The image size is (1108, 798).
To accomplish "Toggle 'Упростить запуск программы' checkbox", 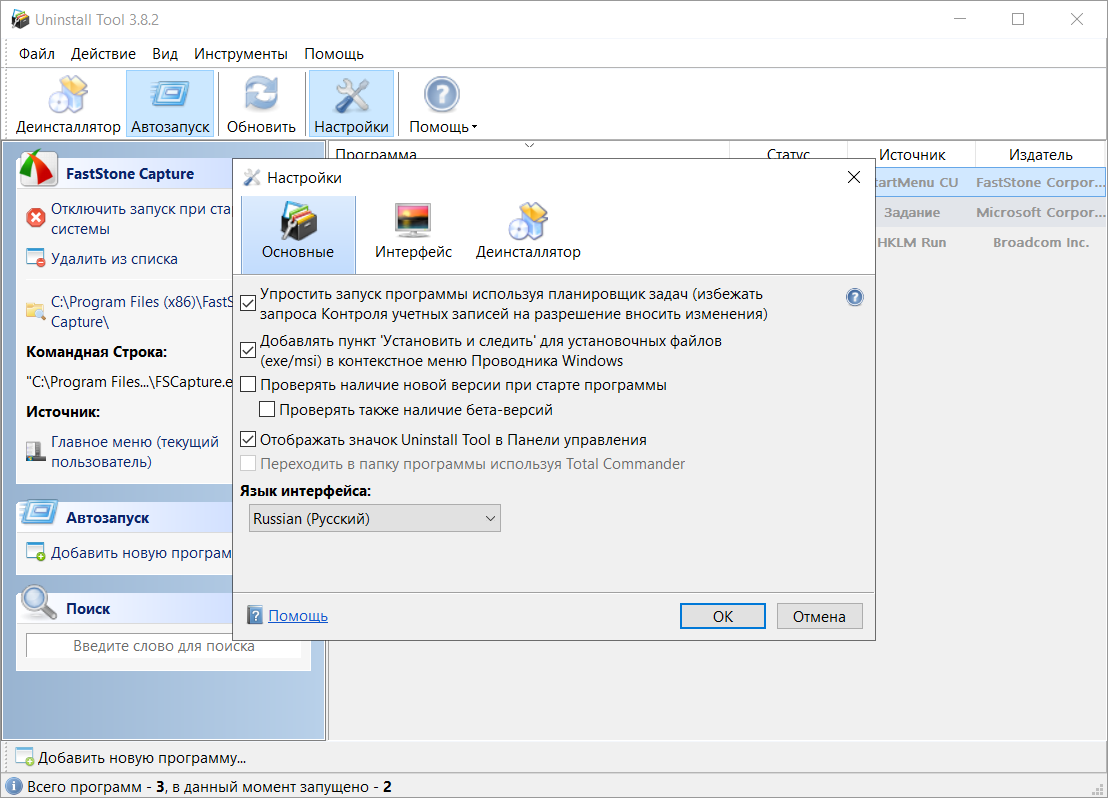I will tap(248, 303).
